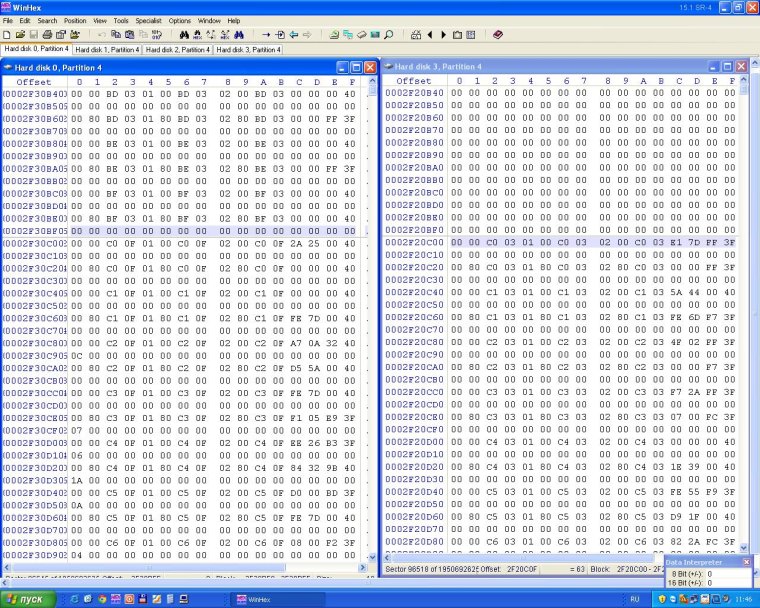Image resolution: width=760 pixels, height=608 pixels.
Task: Open the Search menu
Action: [x=47, y=21]
